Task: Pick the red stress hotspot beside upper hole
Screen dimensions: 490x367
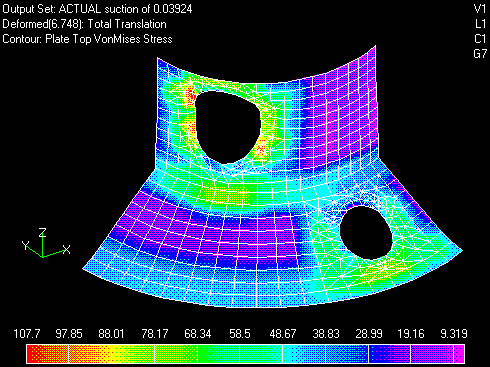Action: pos(191,96)
